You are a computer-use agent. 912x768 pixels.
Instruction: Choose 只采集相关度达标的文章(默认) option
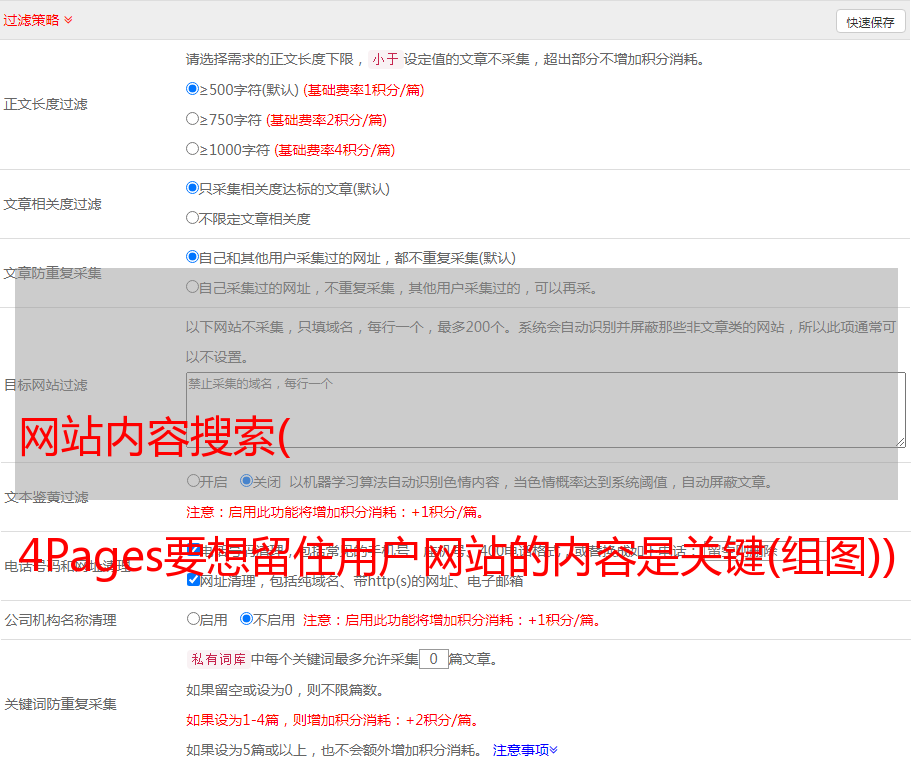click(x=193, y=188)
